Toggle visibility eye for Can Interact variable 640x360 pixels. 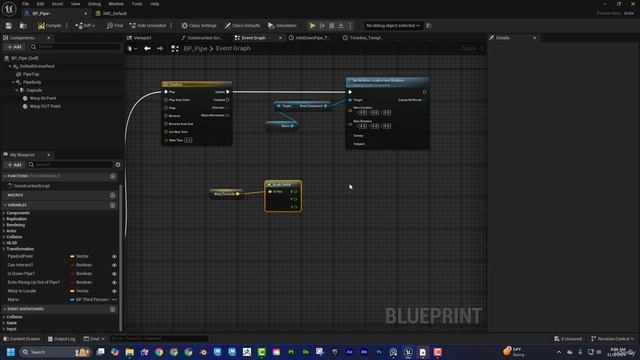click(x=114, y=265)
